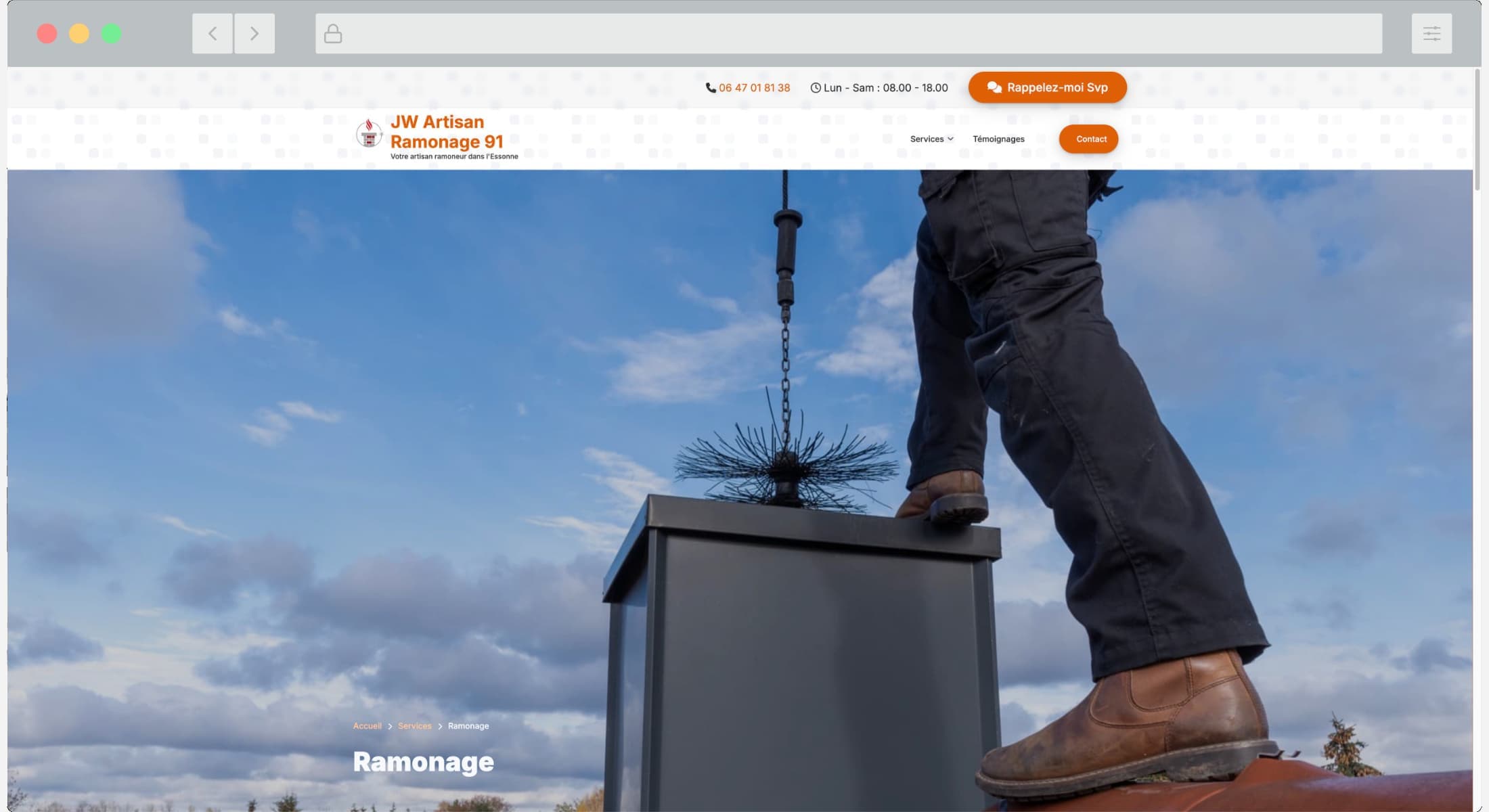Click the padlock icon in address bar
This screenshot has width=1489, height=812.
(333, 34)
